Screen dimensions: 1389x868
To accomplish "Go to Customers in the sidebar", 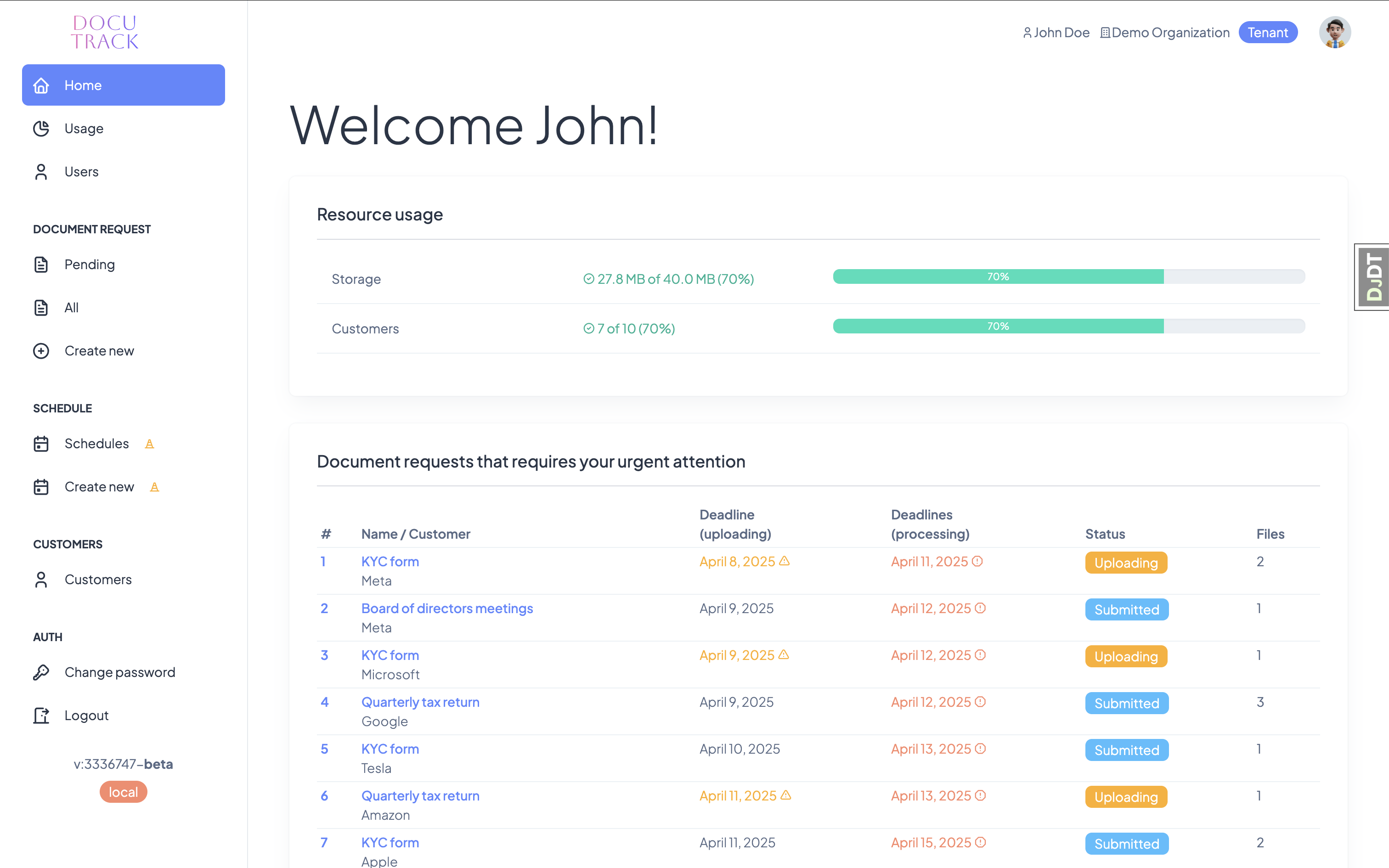I will (97, 579).
